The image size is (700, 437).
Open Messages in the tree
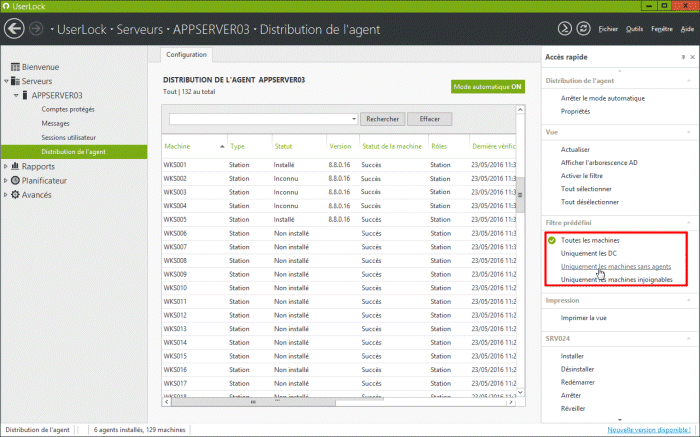55,123
